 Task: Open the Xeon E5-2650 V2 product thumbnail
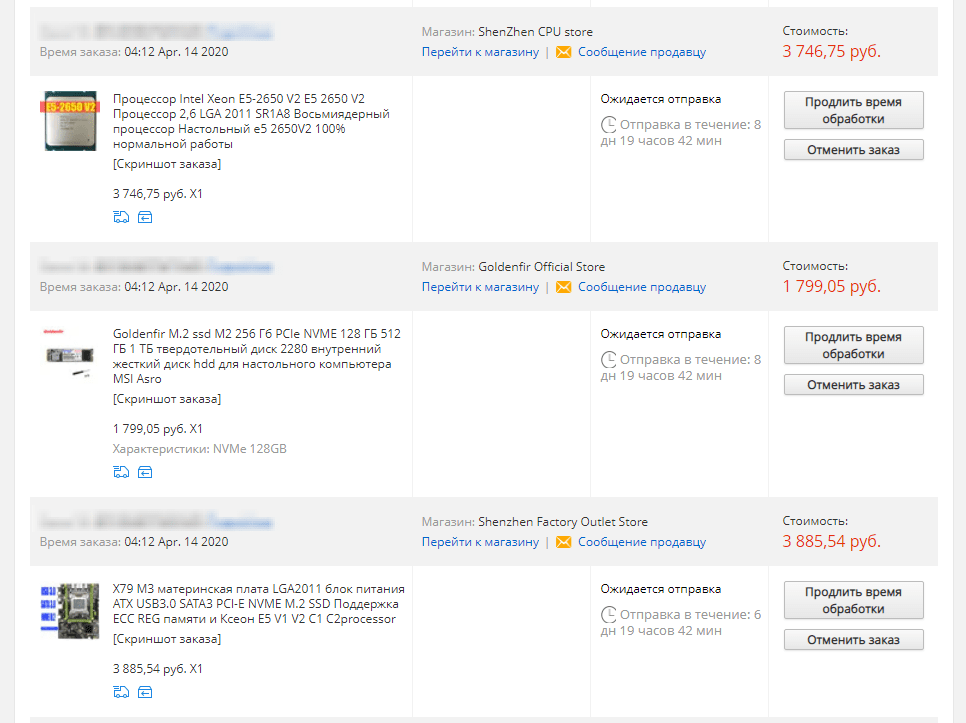pos(70,121)
